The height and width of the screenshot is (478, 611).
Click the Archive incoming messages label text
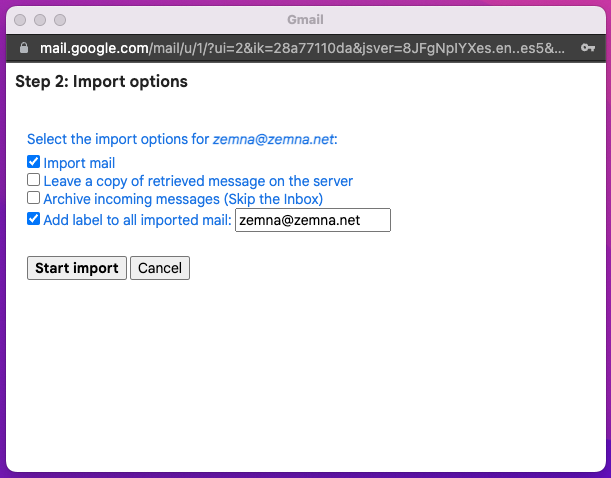[183, 199]
